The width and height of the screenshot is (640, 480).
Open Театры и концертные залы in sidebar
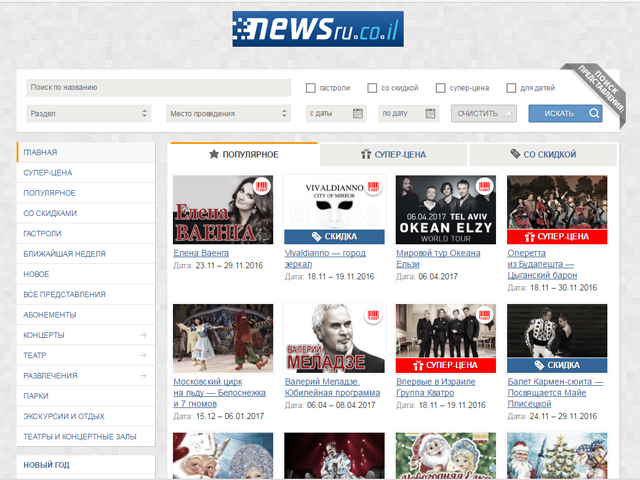[x=86, y=437]
